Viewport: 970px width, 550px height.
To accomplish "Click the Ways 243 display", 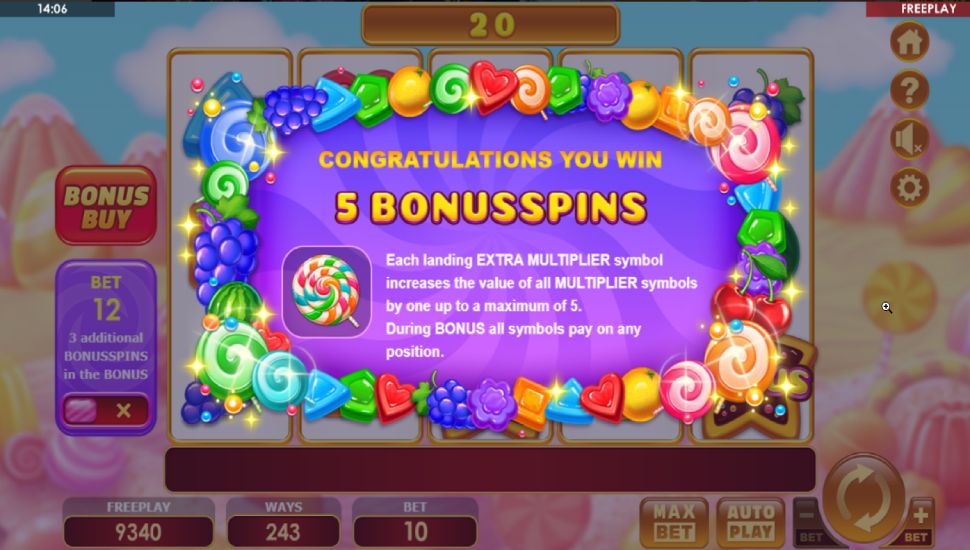I will coord(283,531).
